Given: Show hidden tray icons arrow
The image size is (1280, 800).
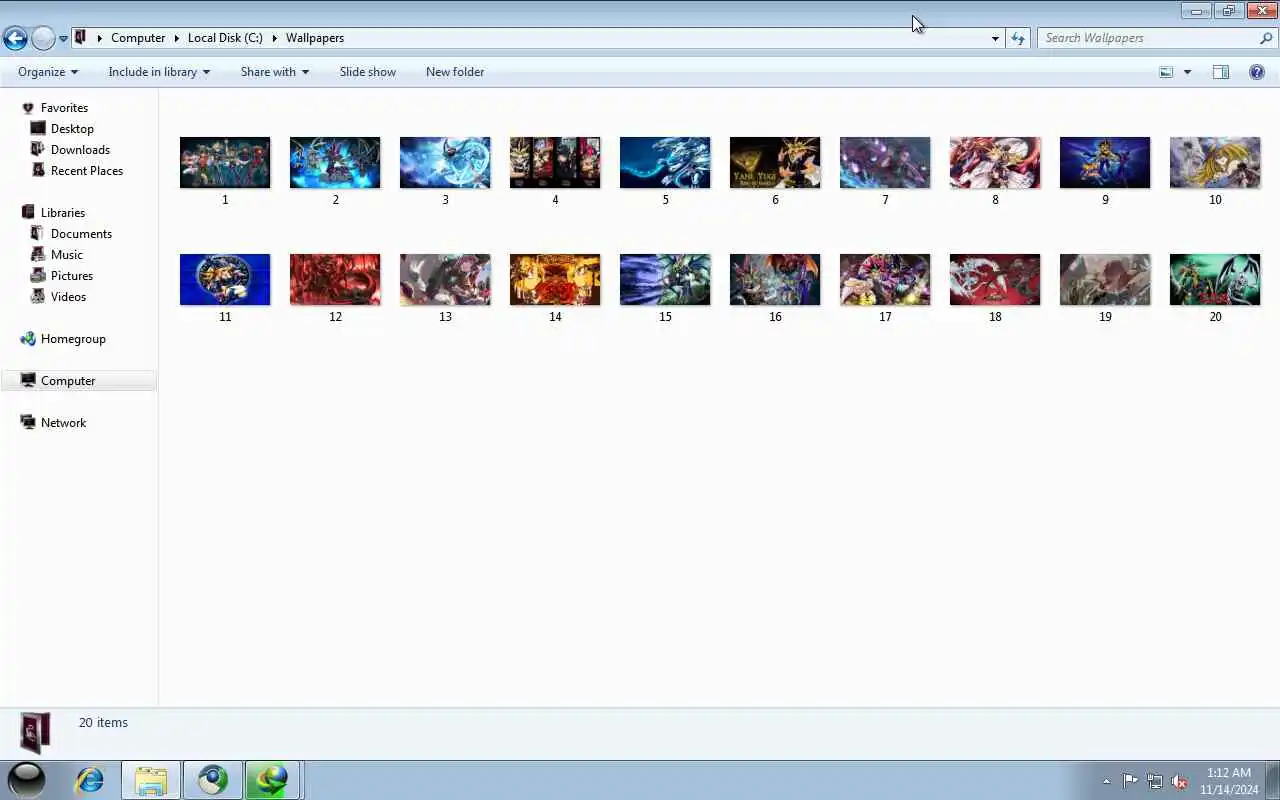Looking at the screenshot, I should pyautogui.click(x=1106, y=781).
